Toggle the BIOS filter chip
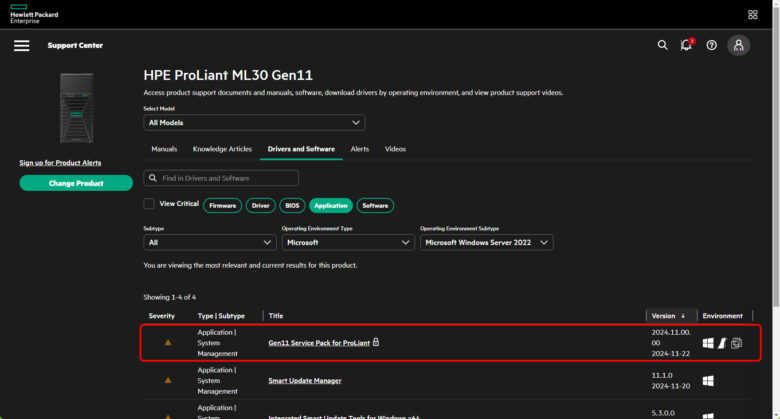Screen dimensions: 780x419 (x=292, y=206)
